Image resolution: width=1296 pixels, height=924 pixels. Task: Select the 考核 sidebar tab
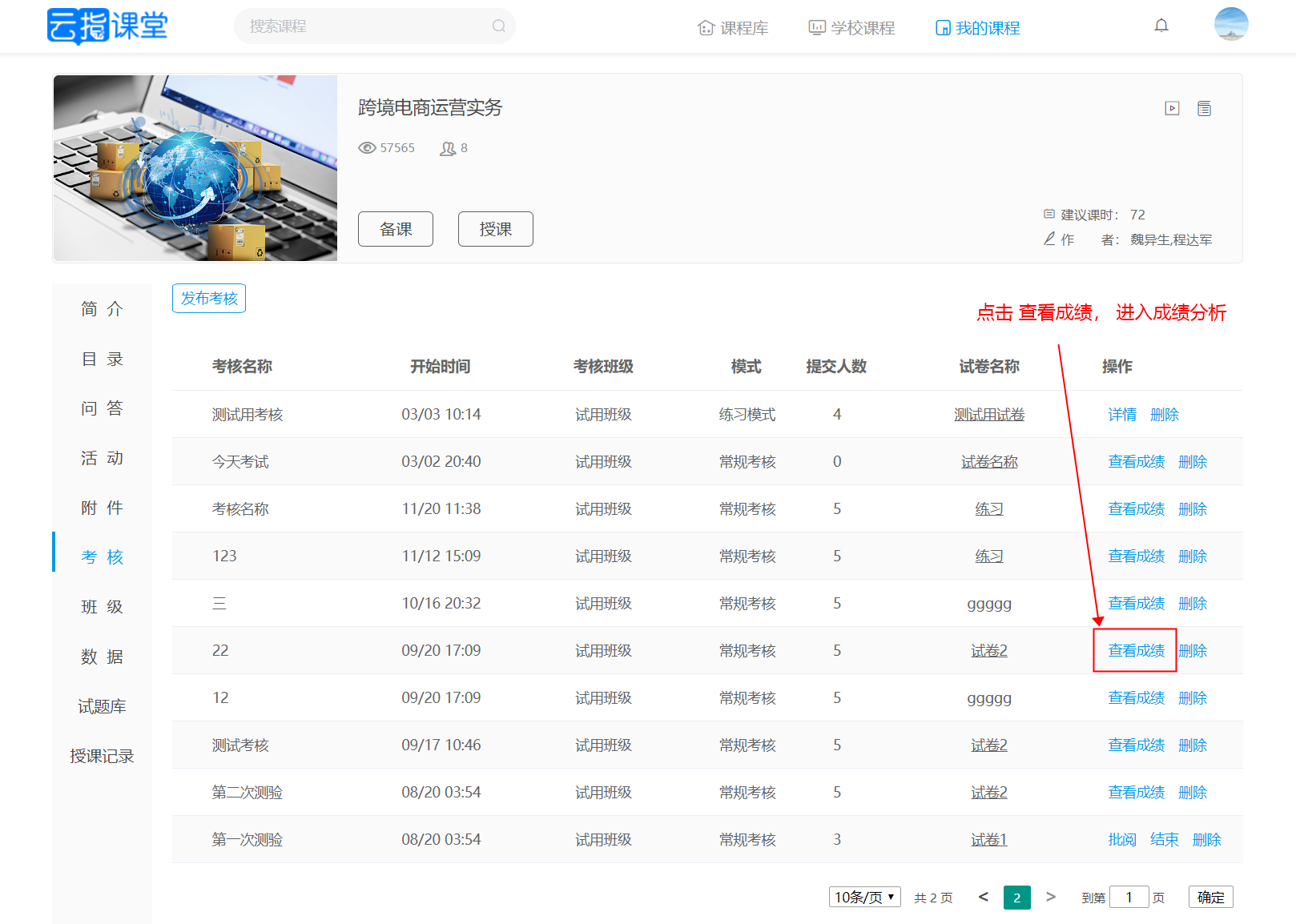102,556
